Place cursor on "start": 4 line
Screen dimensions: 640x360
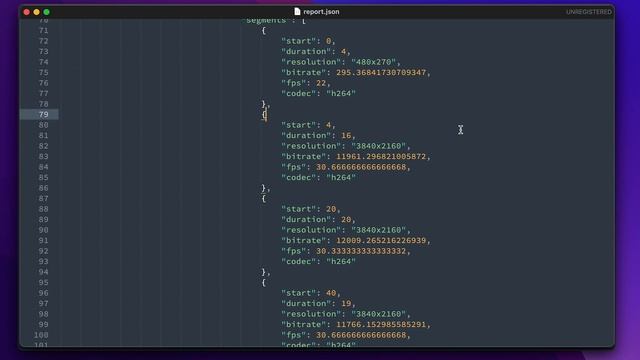pos(308,125)
